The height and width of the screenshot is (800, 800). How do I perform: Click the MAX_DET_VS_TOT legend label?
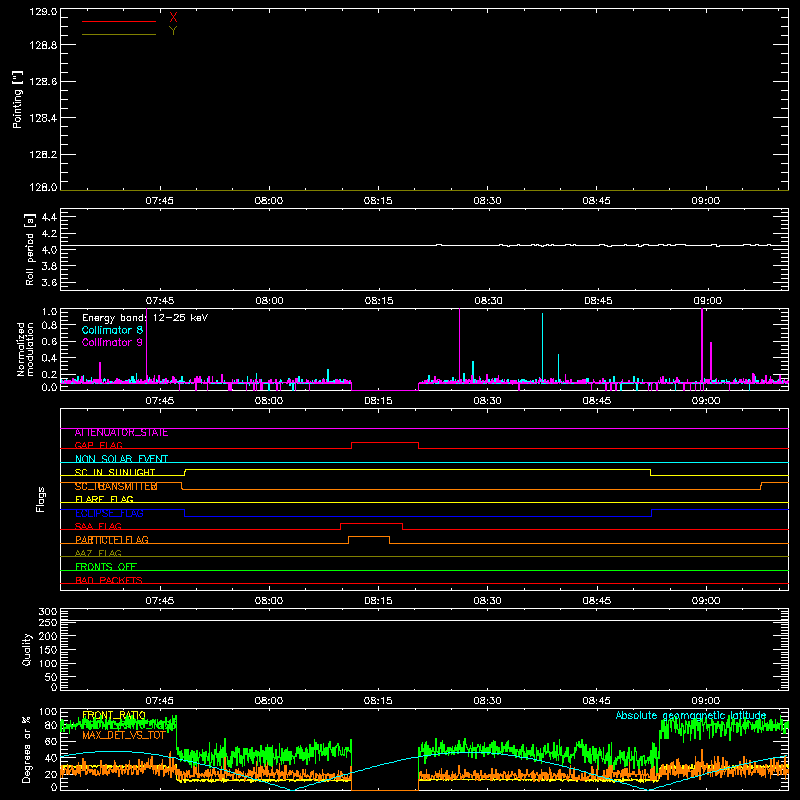(124, 735)
